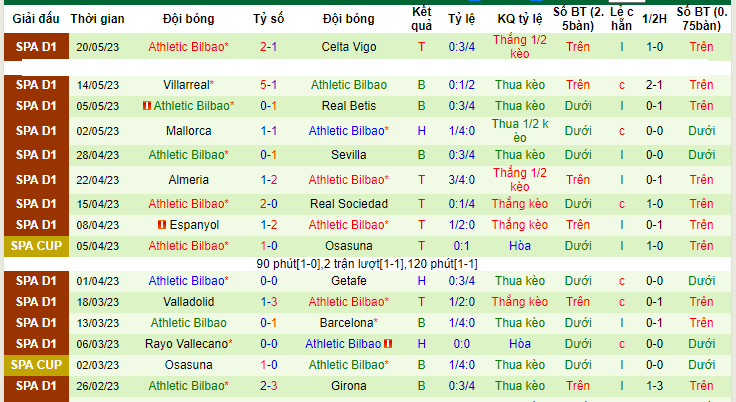The height and width of the screenshot is (402, 736).
Task: Open SPA CUP badge dated 05/04/23
Action: [x=36, y=246]
